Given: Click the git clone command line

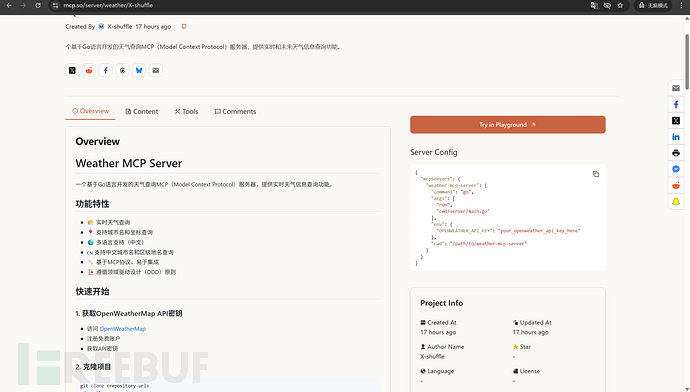Looking at the screenshot, I should [114, 386].
